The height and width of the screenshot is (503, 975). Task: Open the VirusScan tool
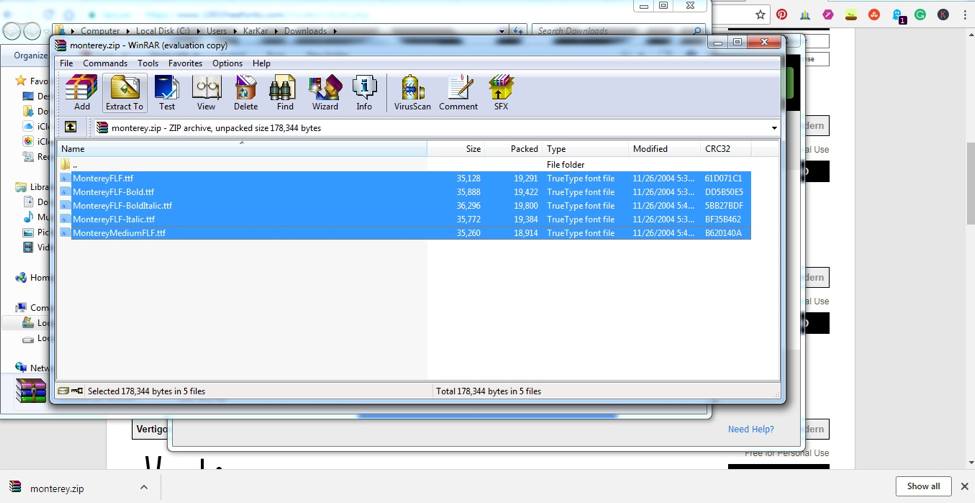point(412,93)
